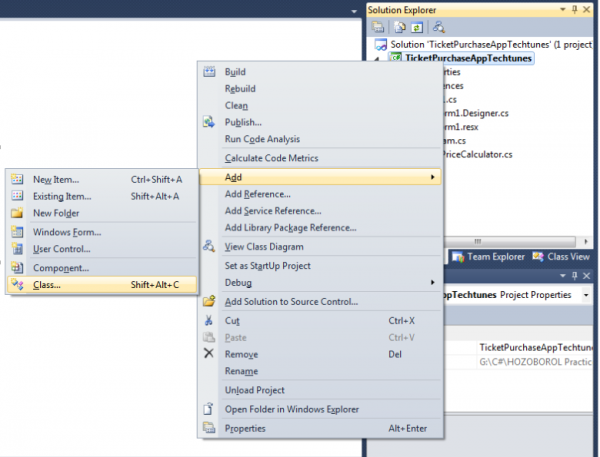This screenshot has height=457, width=600.
Task: Click the New Item icon in submenu
Action: click(x=17, y=179)
